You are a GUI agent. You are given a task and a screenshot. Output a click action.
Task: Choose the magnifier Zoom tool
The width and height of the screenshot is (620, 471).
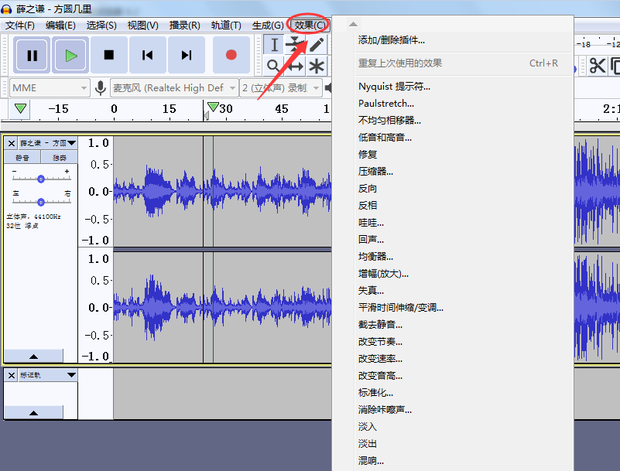(274, 66)
